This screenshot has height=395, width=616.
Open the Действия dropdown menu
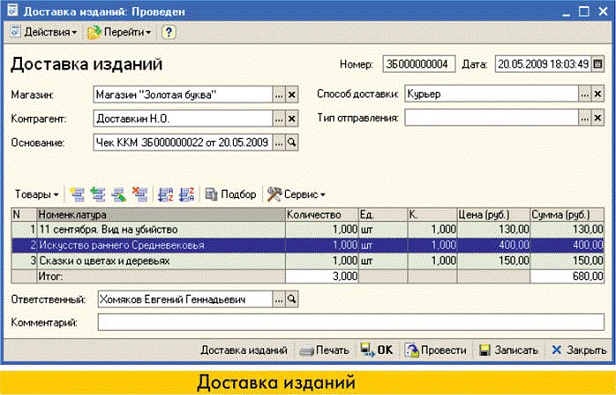[x=44, y=32]
